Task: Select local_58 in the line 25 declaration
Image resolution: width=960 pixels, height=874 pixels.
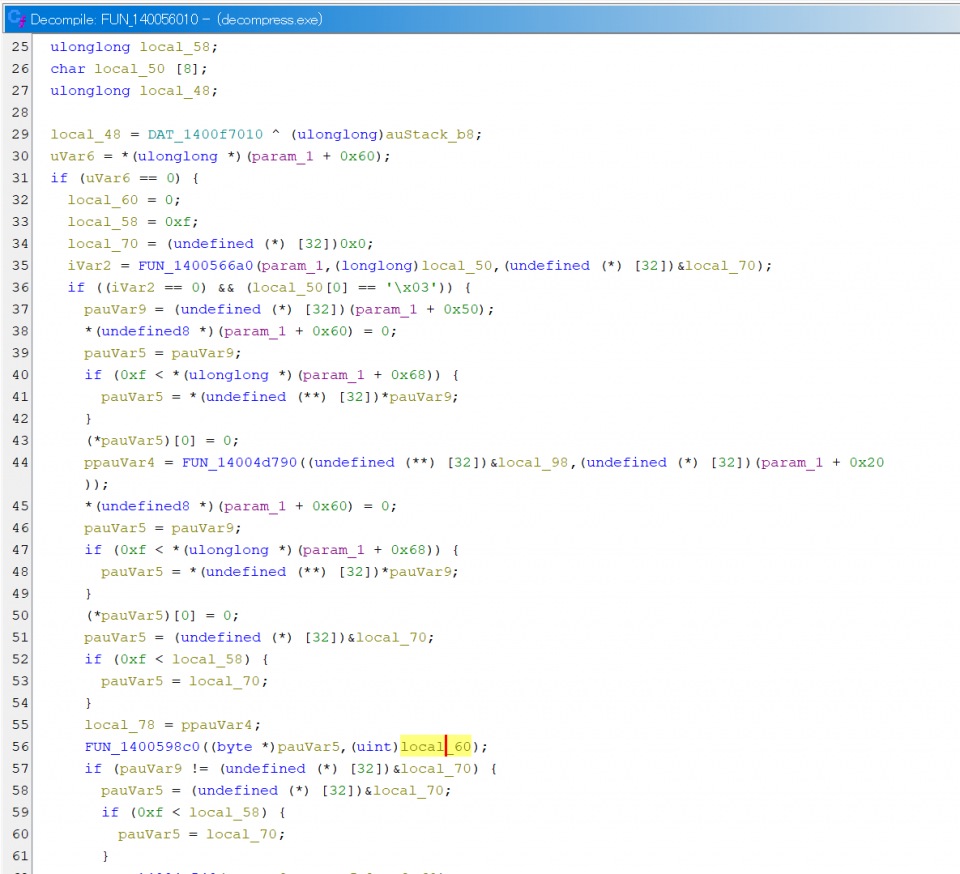Action: click(174, 47)
